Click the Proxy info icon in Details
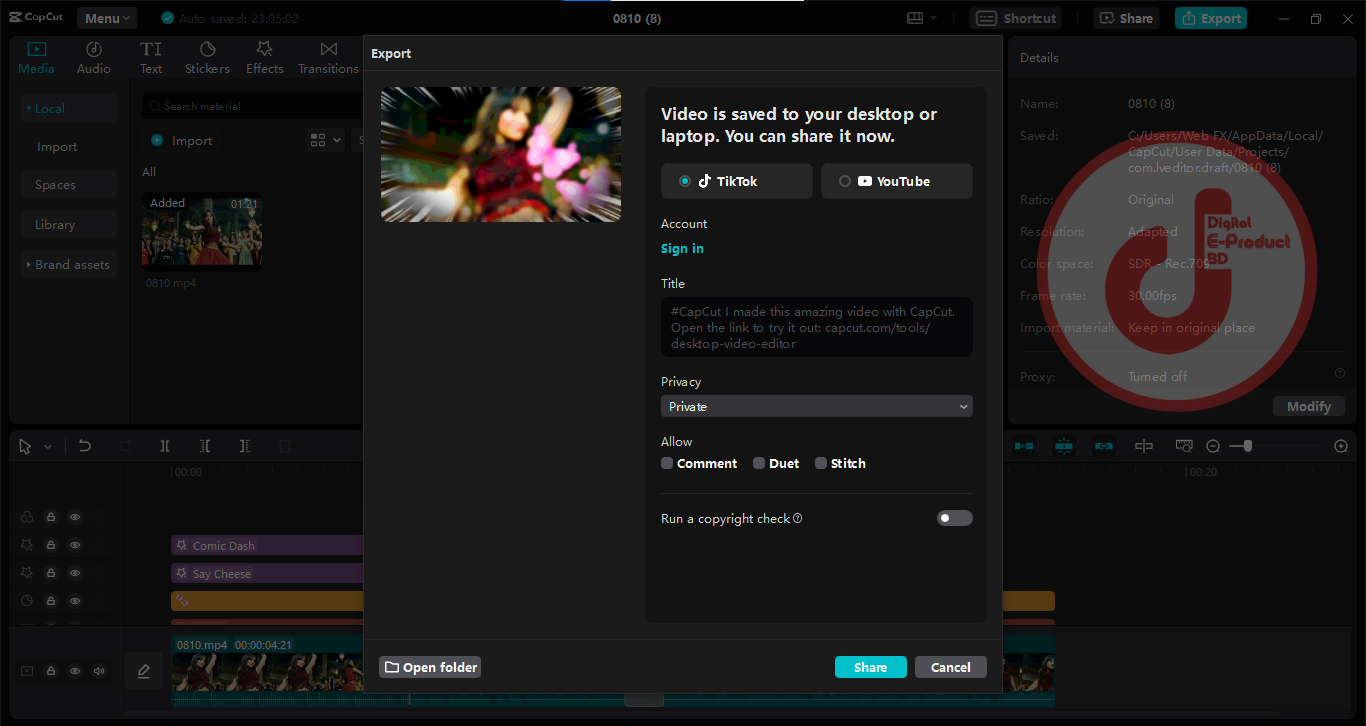This screenshot has width=1366, height=726. coord(1340,373)
